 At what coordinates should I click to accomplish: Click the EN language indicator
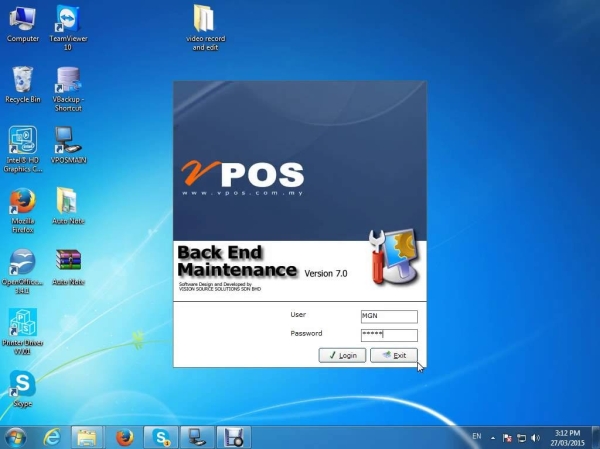[x=476, y=436]
